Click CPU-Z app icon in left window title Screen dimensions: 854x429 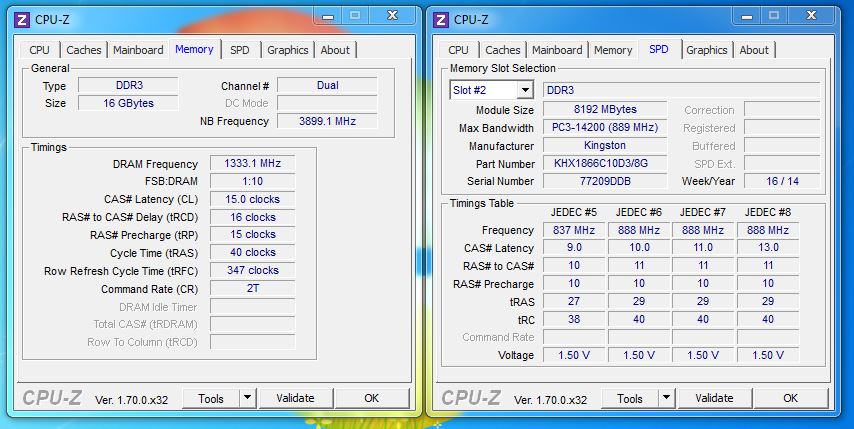21,20
